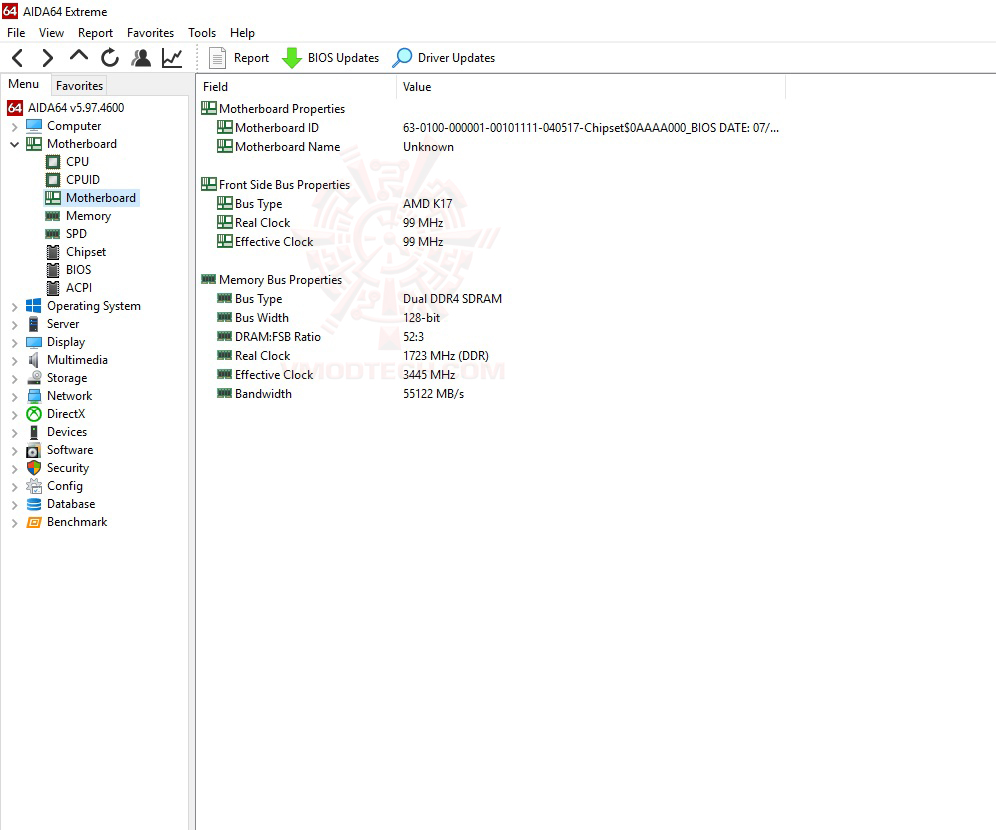996x830 pixels.
Task: Click the Front Side Bus Properties heading
Action: tap(285, 185)
